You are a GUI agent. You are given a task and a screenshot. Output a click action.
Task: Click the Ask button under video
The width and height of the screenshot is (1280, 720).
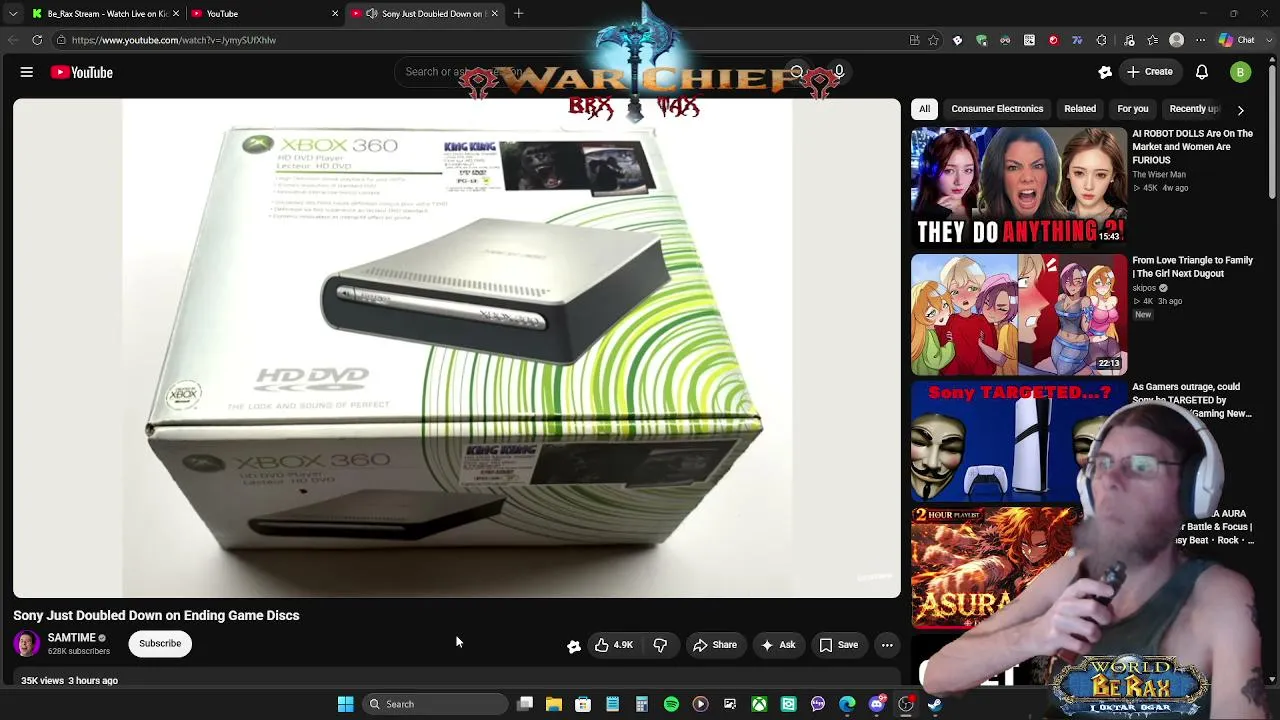[778, 645]
